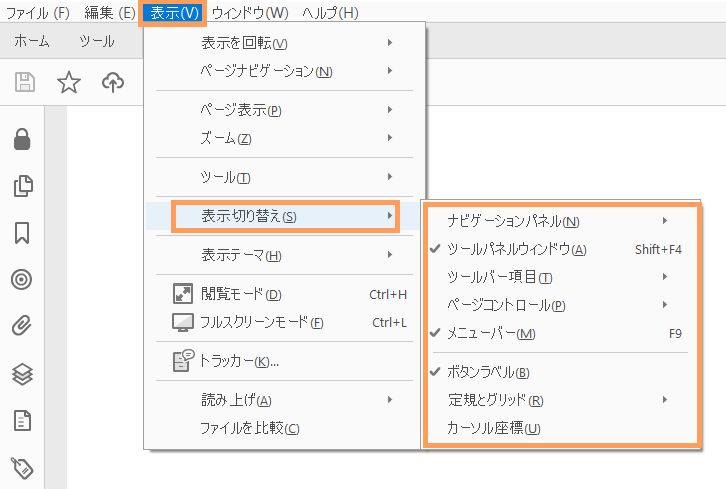Open the paperclip attachments panel icon
Image resolution: width=726 pixels, height=489 pixels.
coord(22,326)
